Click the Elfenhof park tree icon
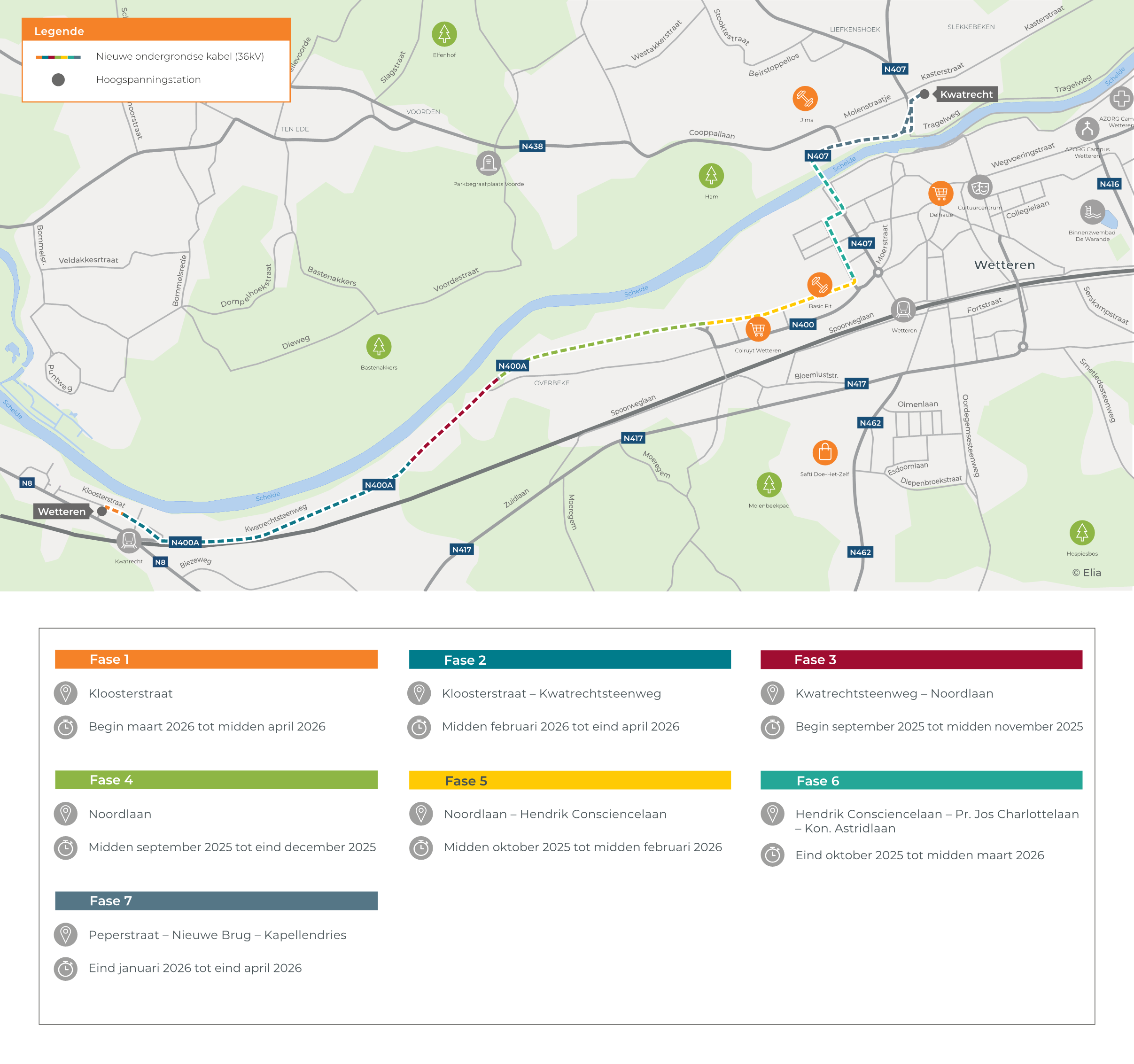The width and height of the screenshot is (1134, 1064). [444, 34]
